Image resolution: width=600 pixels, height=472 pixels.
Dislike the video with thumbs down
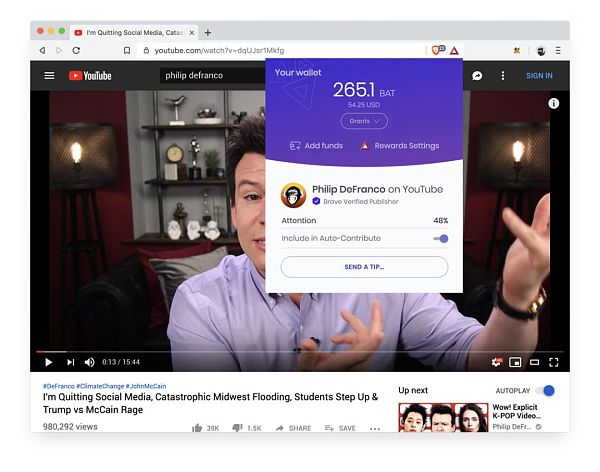[238, 428]
